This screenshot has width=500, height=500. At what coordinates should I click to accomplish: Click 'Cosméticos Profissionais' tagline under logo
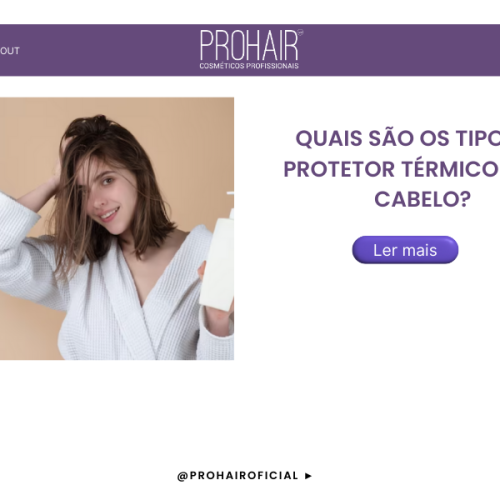249,66
